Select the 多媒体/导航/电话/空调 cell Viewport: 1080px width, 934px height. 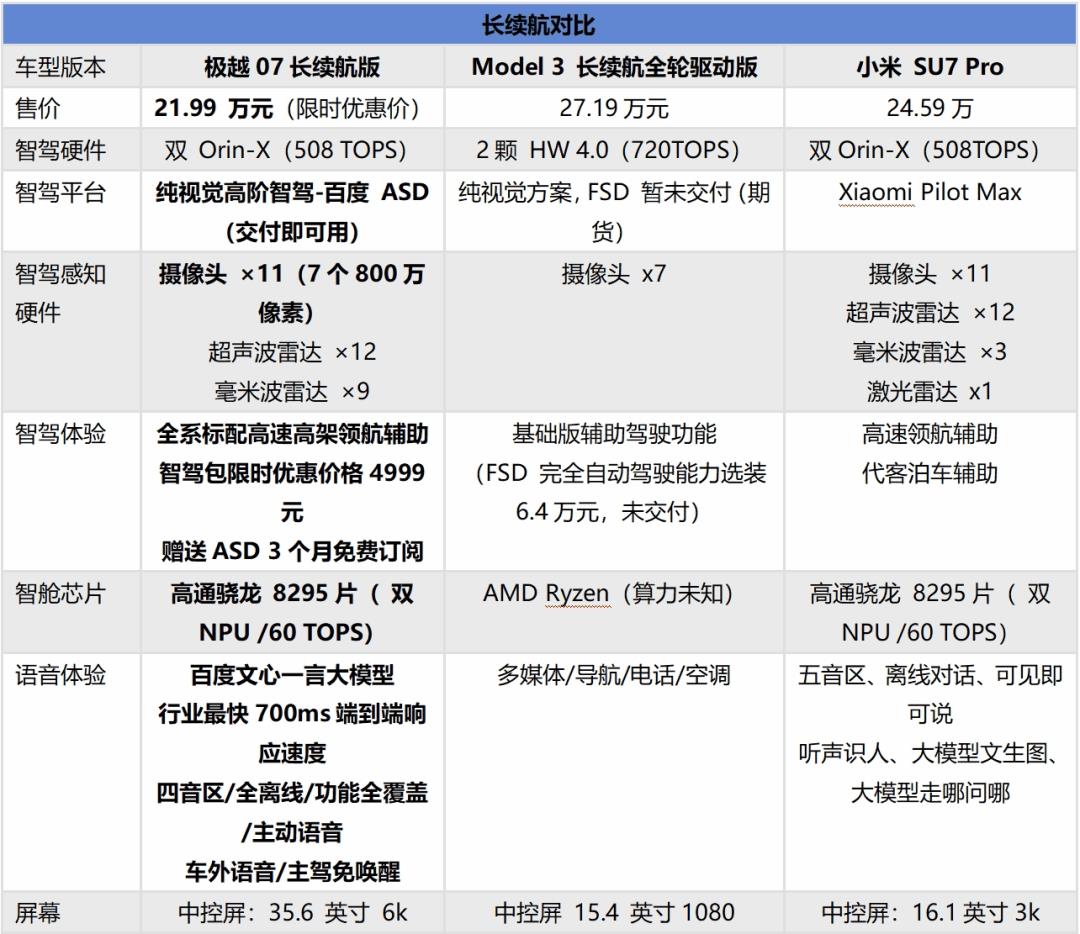point(614,772)
